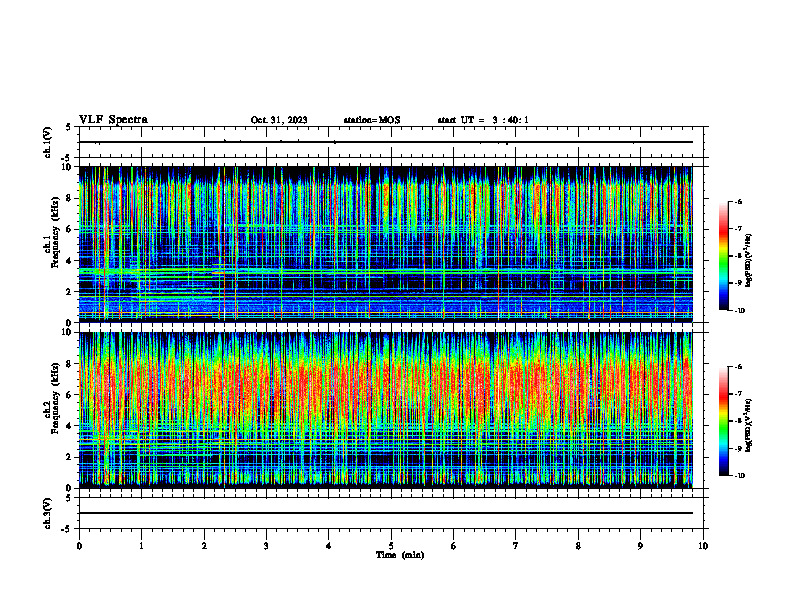Click the "ch.3(V)" waveform axis label

tap(48, 513)
